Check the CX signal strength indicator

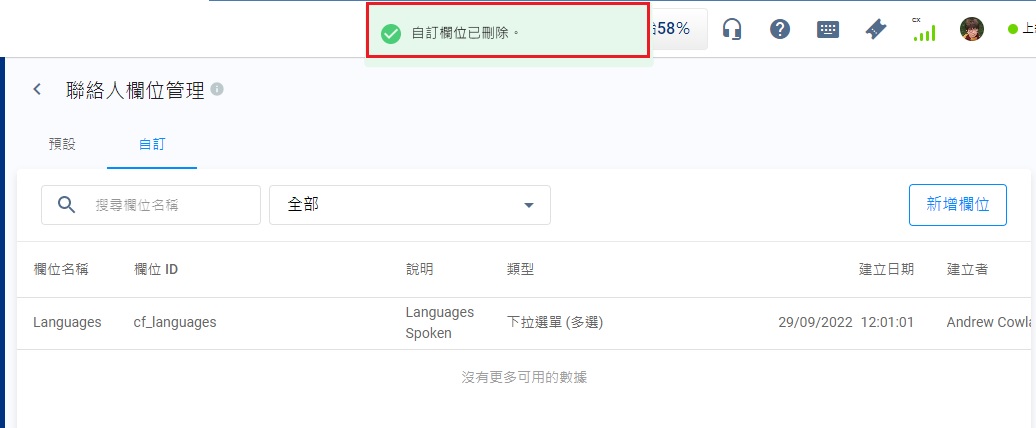pos(923,30)
